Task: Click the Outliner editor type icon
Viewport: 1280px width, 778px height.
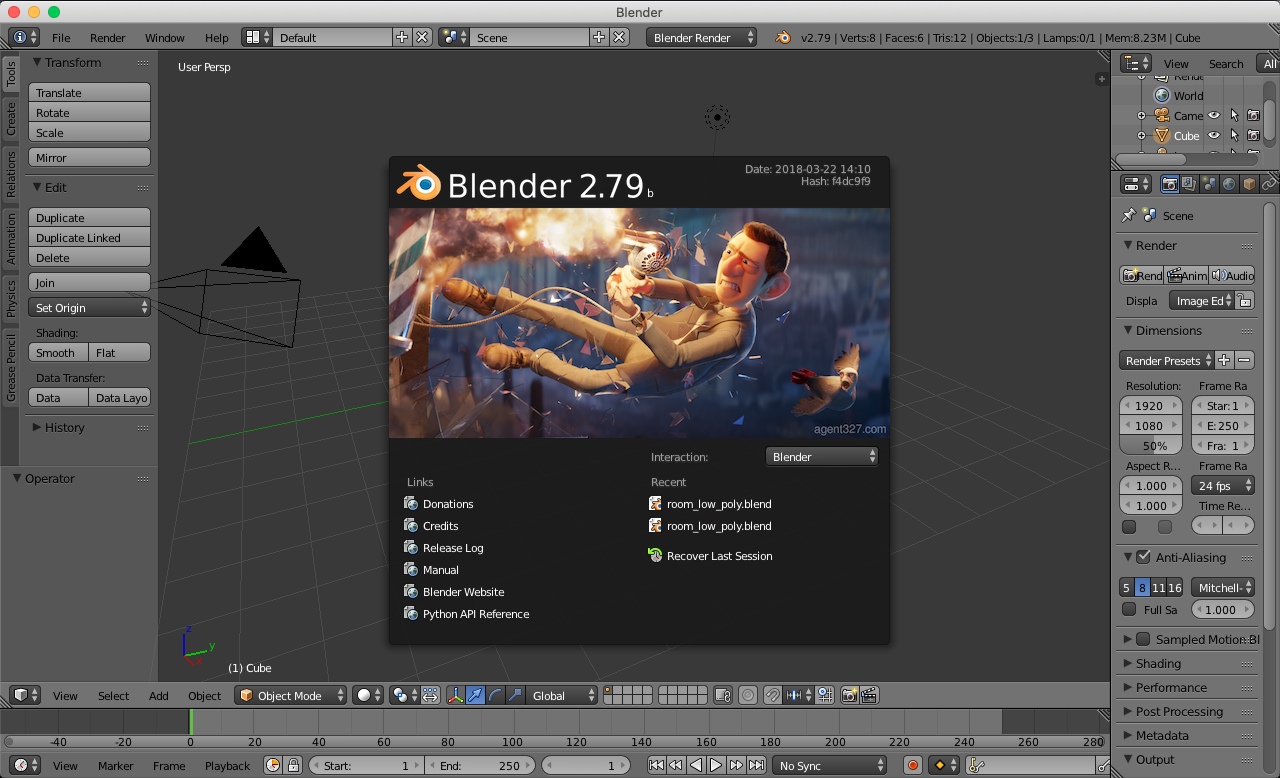Action: point(1136,63)
